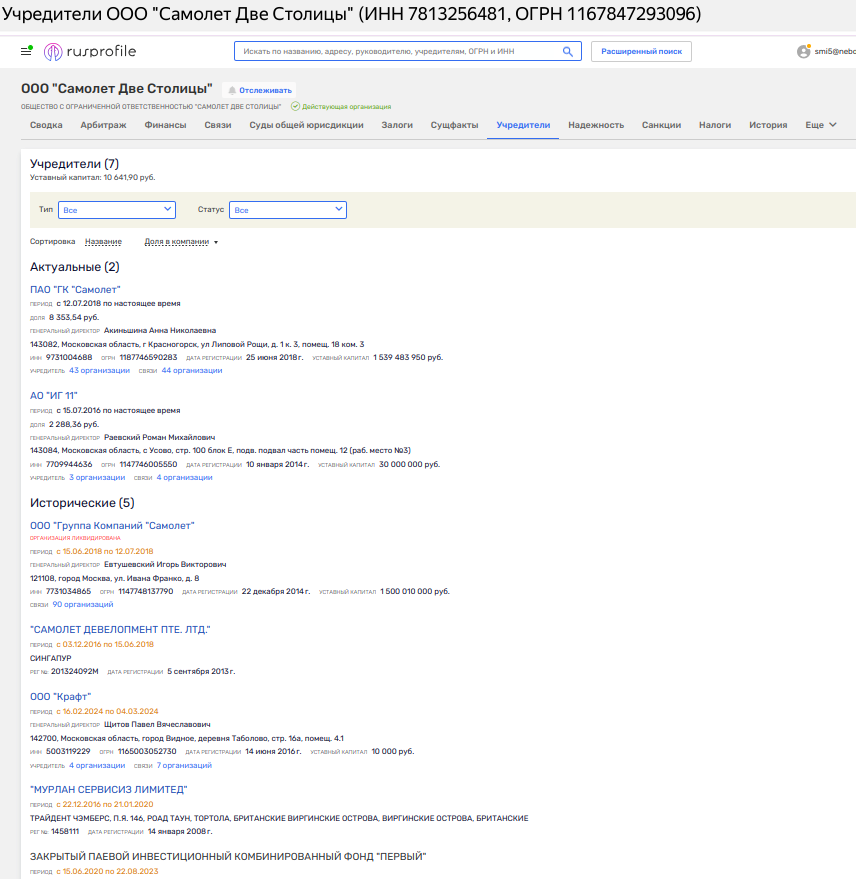Open the user profile avatar icon
This screenshot has height=879, width=856.
click(x=803, y=52)
